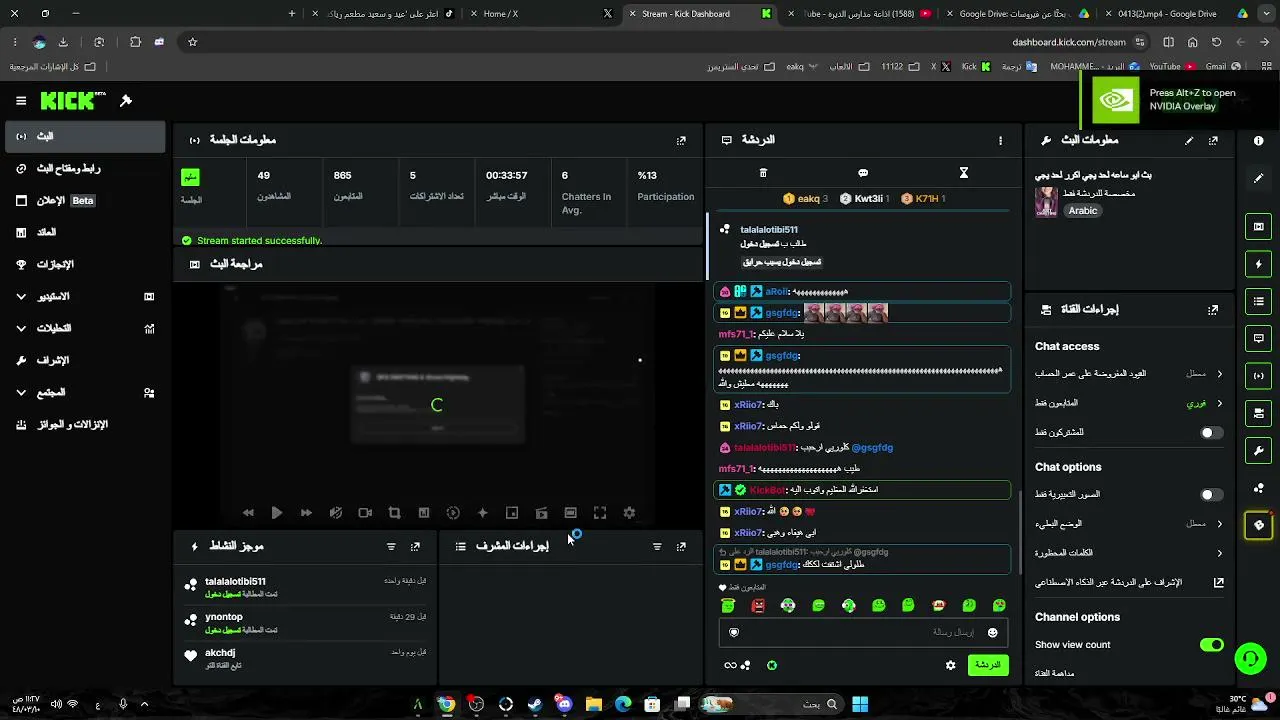
Task: Click the chat bubble icon in right sidebar
Action: click(1259, 338)
